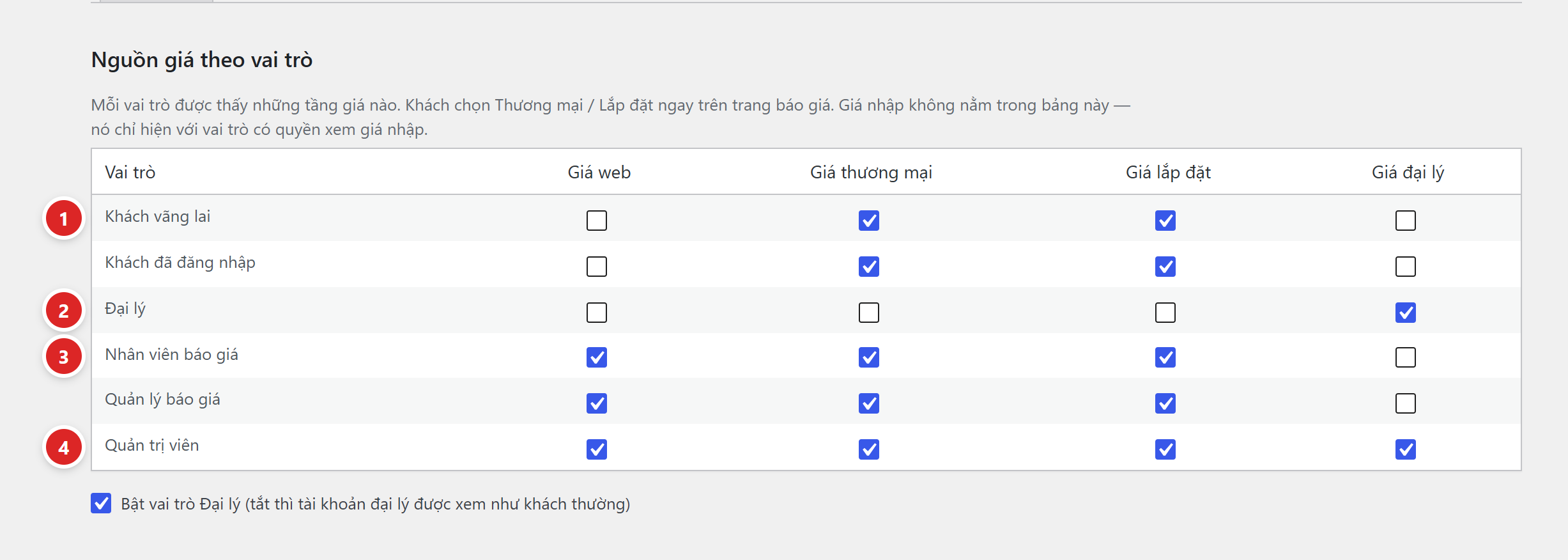Uncheck Giá web for Nhân viên báo giá
This screenshot has width=1568, height=560.
tap(597, 357)
